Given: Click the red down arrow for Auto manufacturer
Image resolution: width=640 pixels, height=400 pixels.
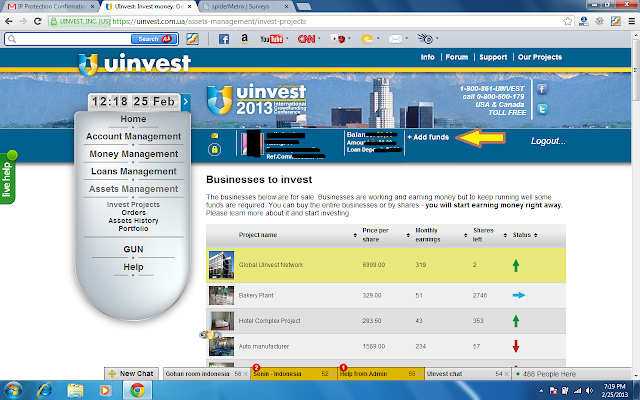Looking at the screenshot, I should (516, 346).
